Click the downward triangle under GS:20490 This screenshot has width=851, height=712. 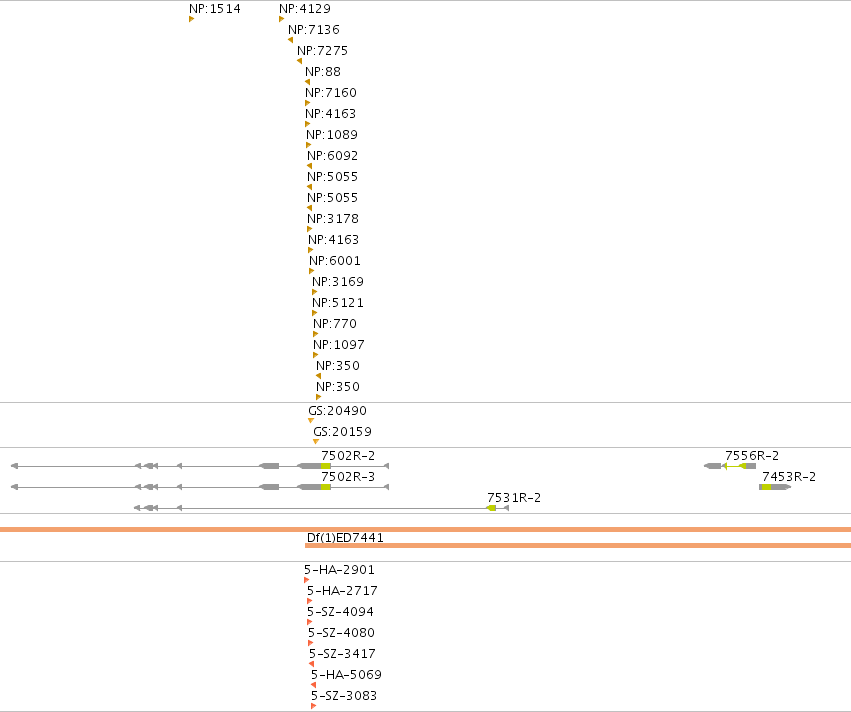click(310, 421)
